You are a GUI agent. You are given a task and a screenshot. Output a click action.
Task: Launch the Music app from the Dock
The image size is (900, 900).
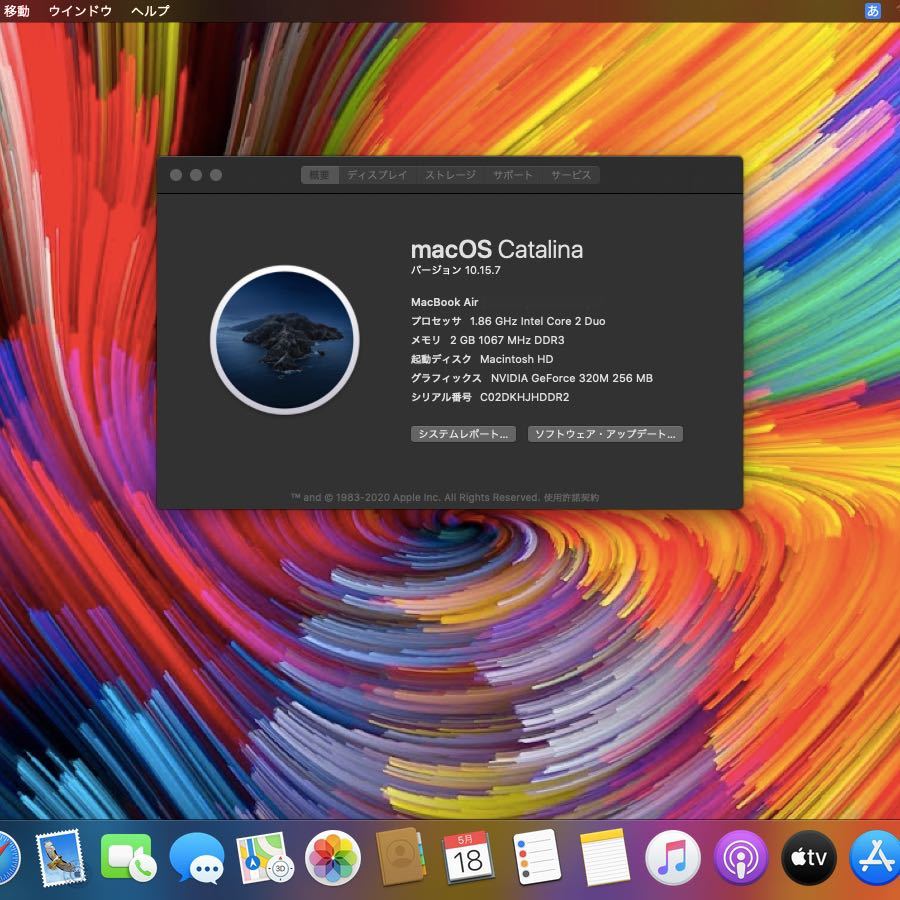[673, 858]
